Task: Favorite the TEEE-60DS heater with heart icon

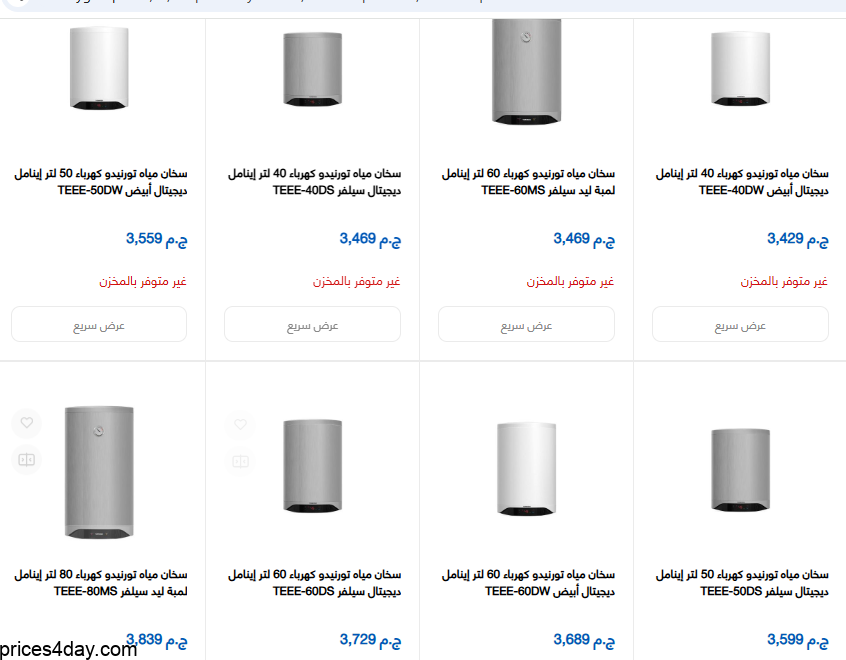Action: tap(240, 424)
